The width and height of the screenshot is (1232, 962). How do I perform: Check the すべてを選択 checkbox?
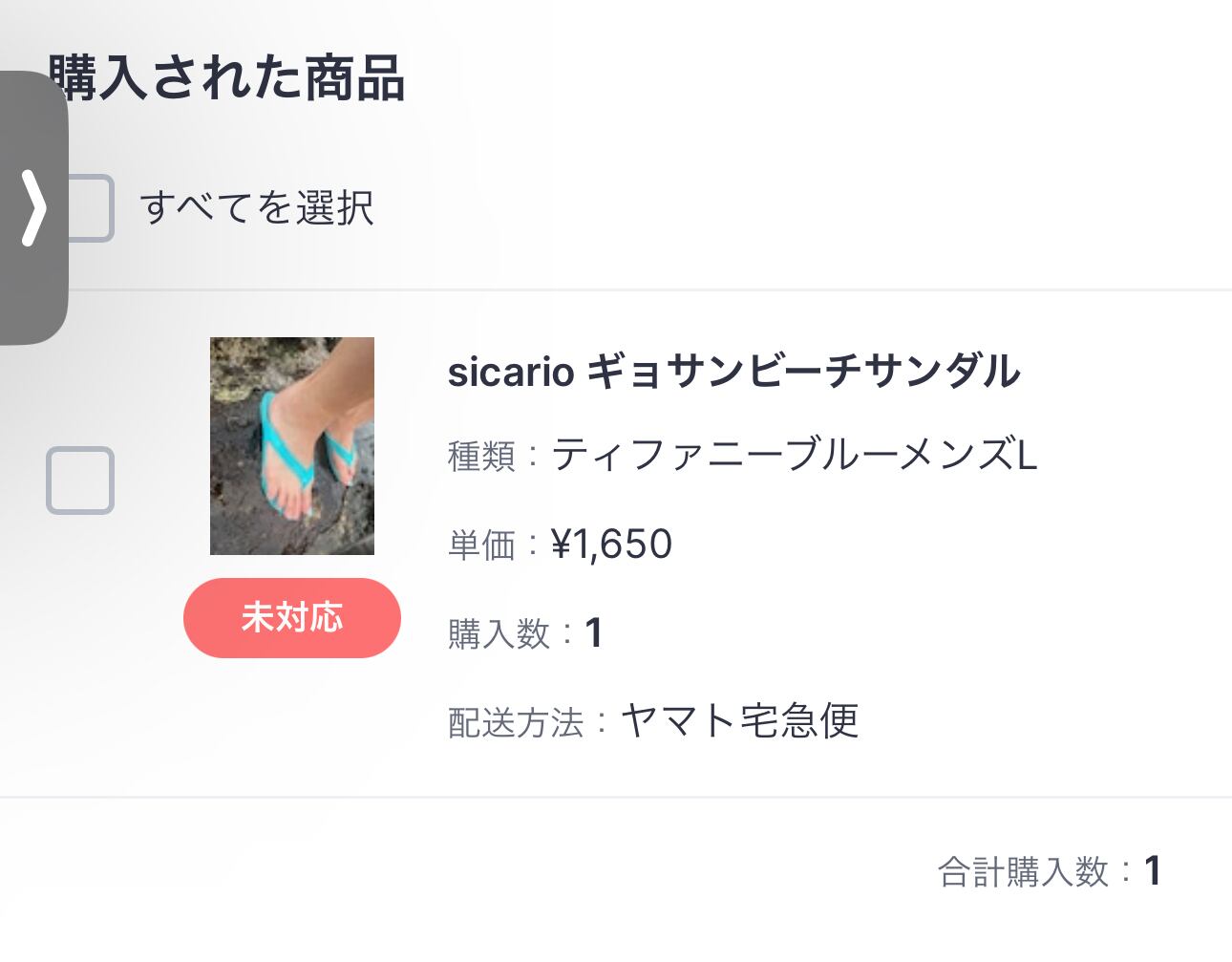tap(92, 208)
